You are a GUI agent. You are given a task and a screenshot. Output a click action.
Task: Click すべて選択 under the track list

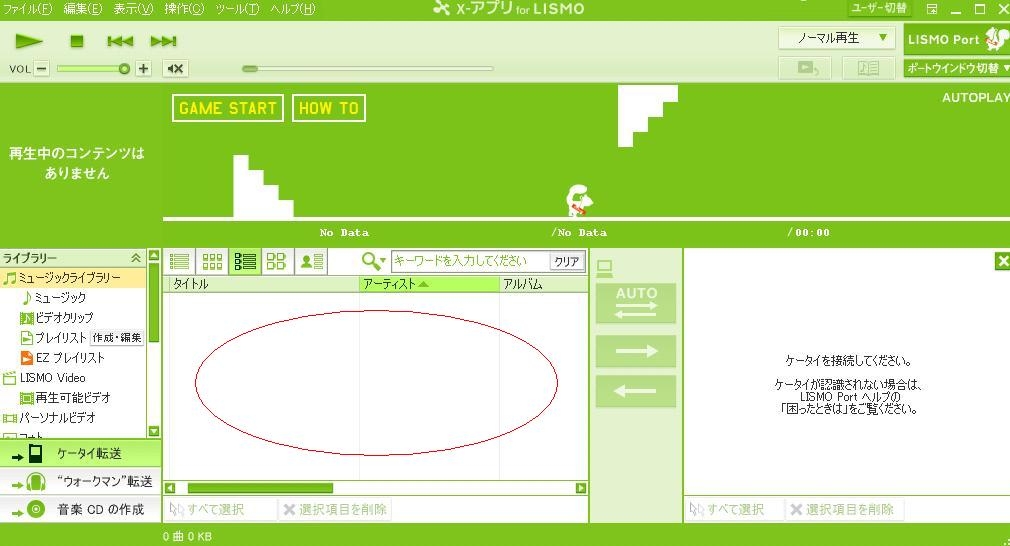coord(207,510)
